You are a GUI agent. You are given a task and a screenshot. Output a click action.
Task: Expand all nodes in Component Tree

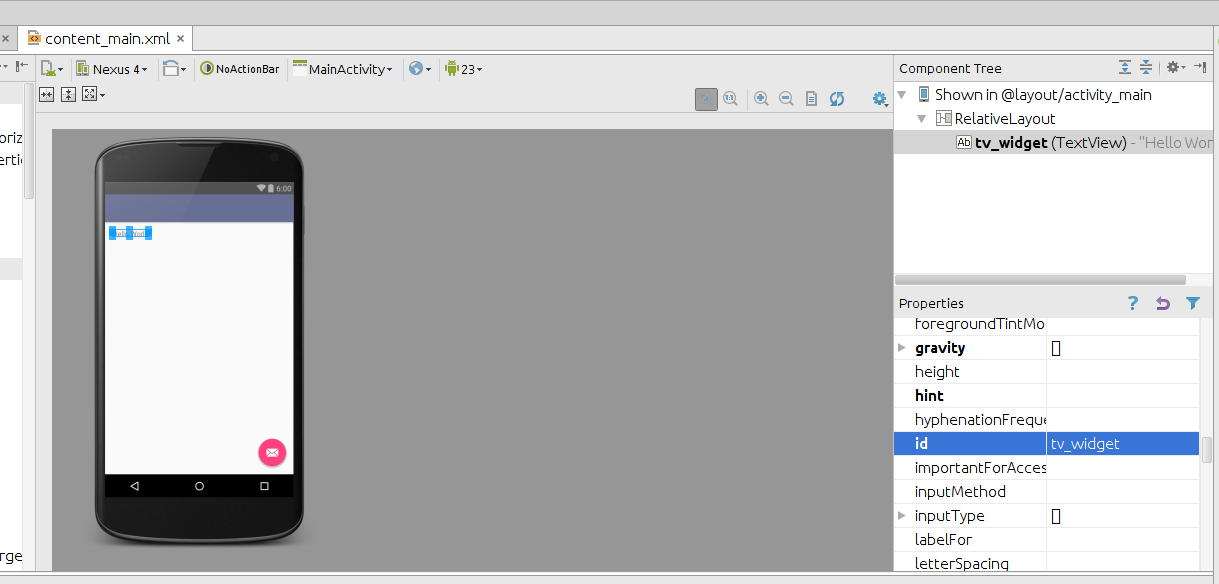click(1125, 68)
